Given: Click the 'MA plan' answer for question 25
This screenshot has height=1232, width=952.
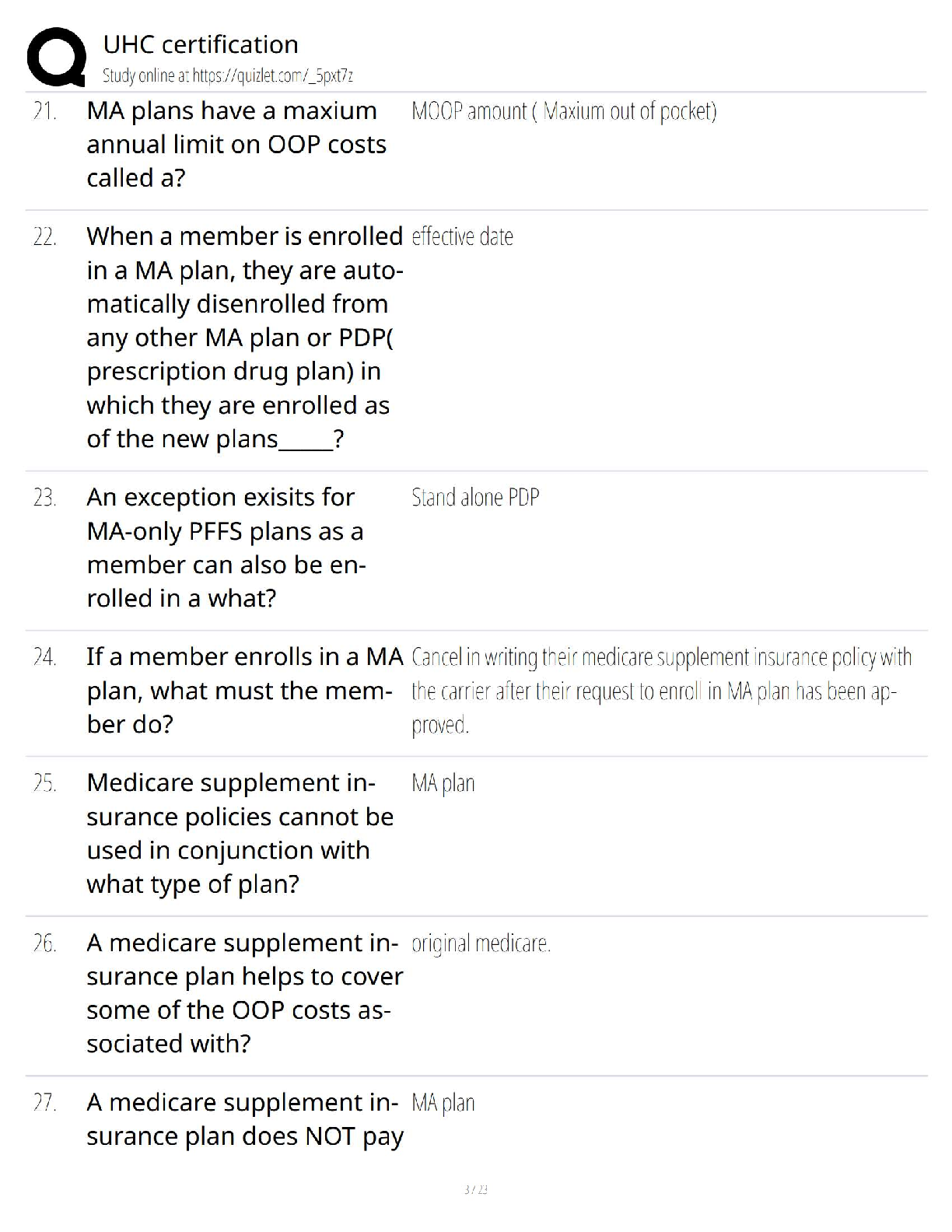Looking at the screenshot, I should 443,783.
